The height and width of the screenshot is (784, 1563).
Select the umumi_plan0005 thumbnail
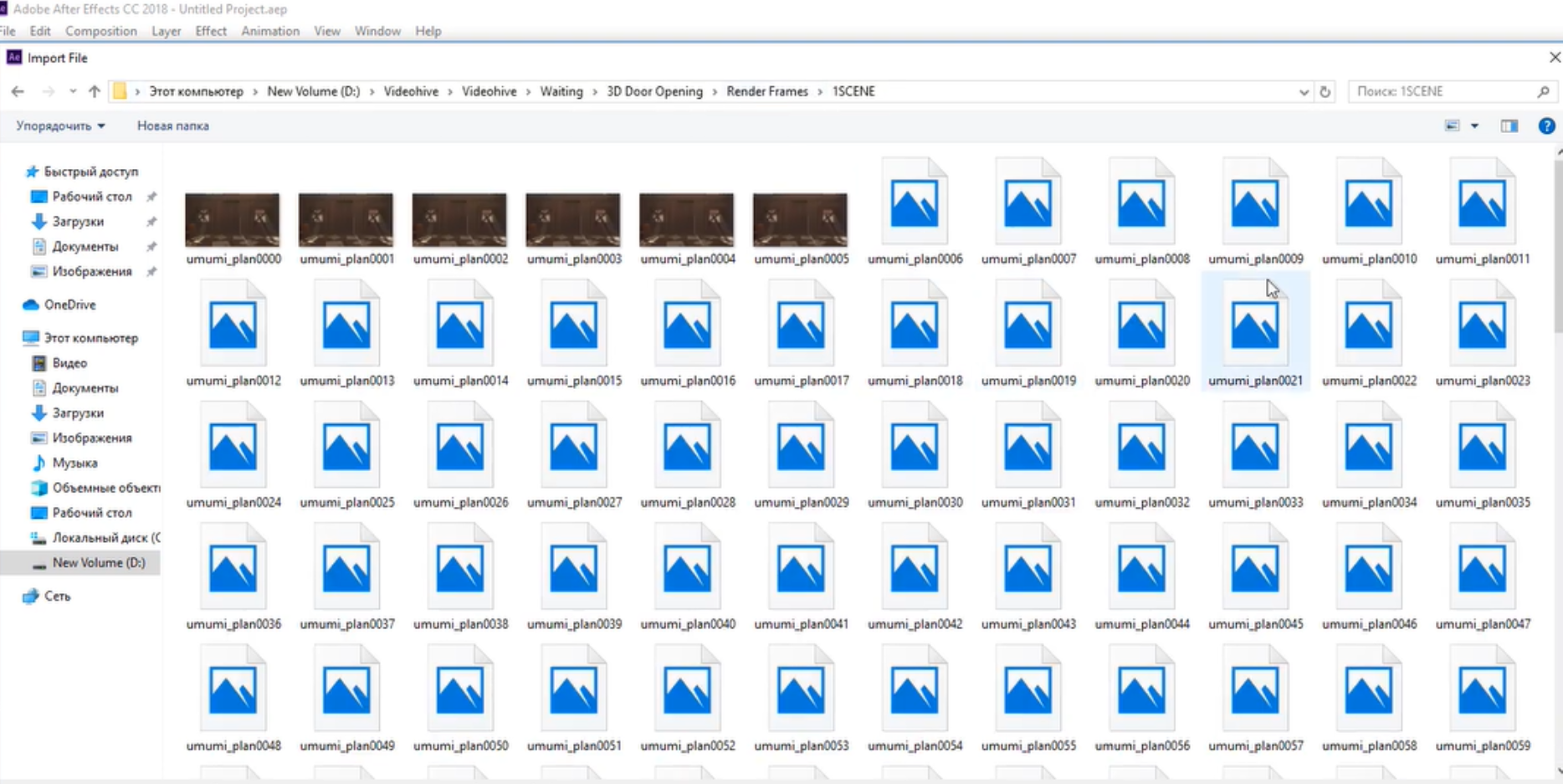point(799,219)
